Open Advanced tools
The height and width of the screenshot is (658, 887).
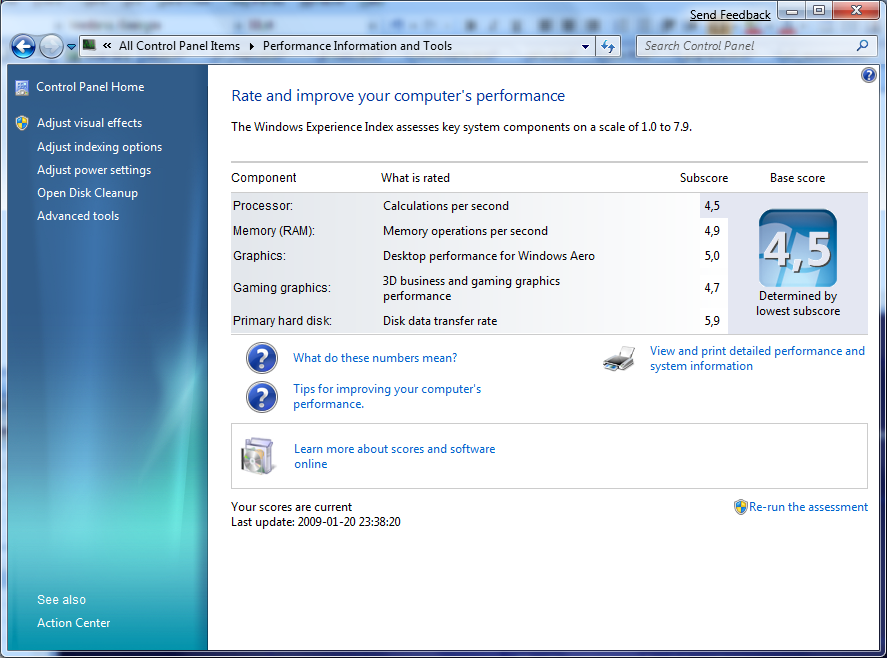(78, 216)
